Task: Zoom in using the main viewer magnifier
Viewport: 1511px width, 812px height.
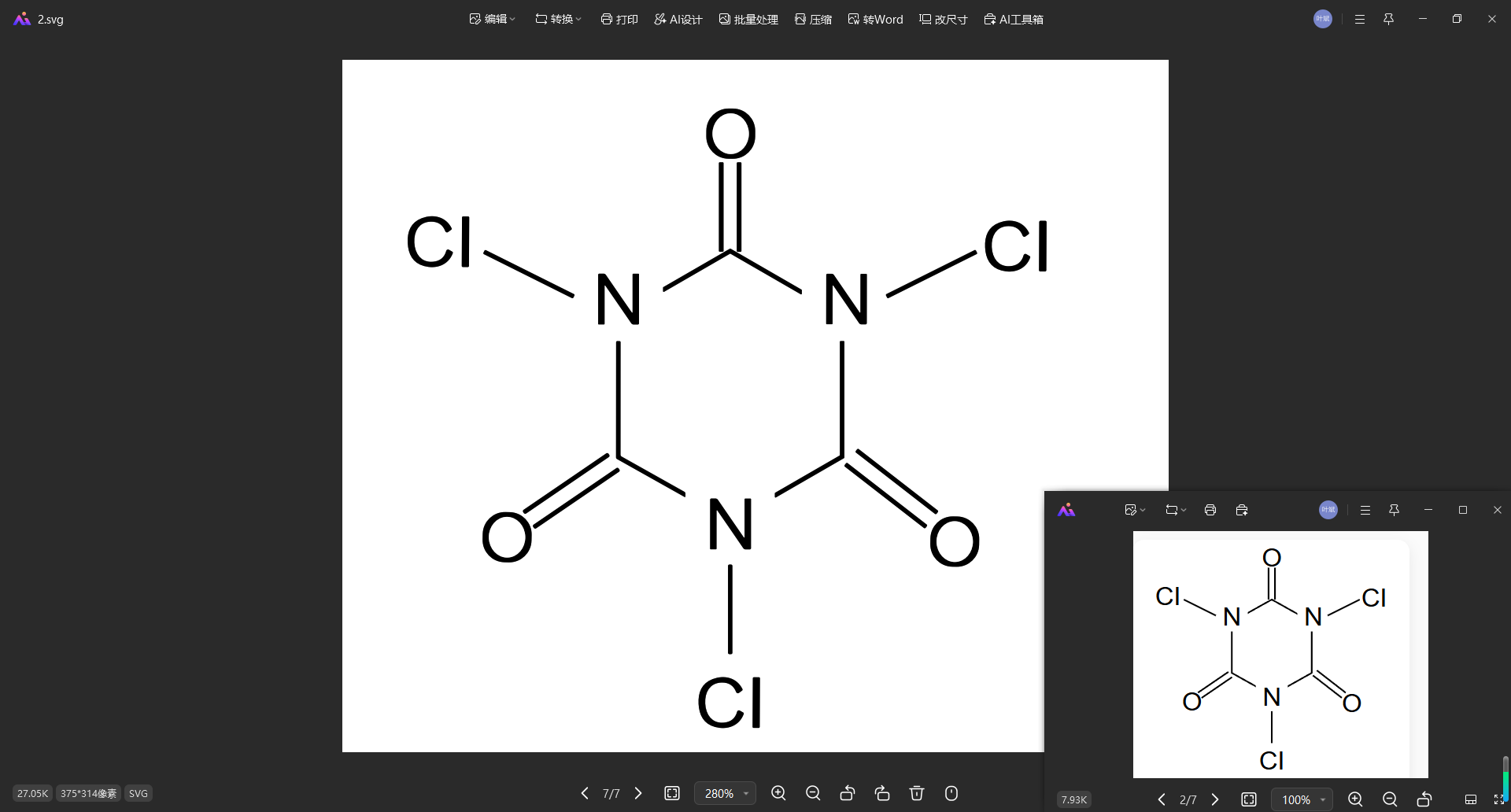Action: [x=778, y=793]
